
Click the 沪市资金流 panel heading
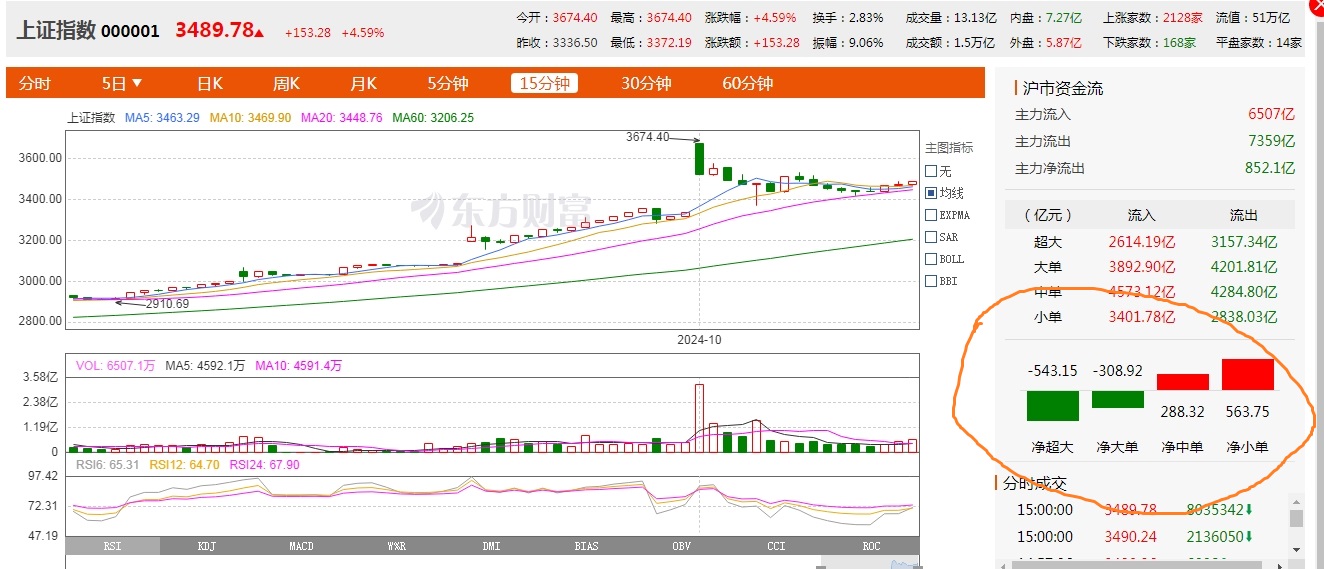pos(1063,89)
